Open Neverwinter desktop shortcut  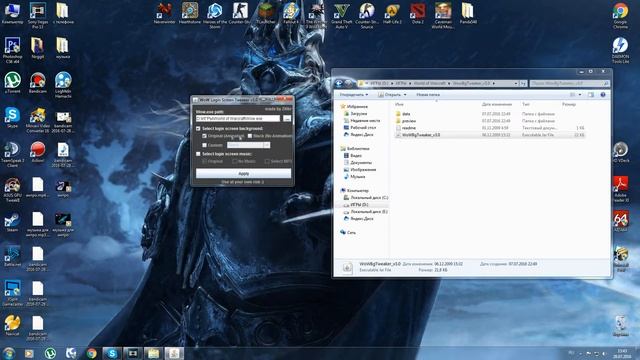[164, 13]
